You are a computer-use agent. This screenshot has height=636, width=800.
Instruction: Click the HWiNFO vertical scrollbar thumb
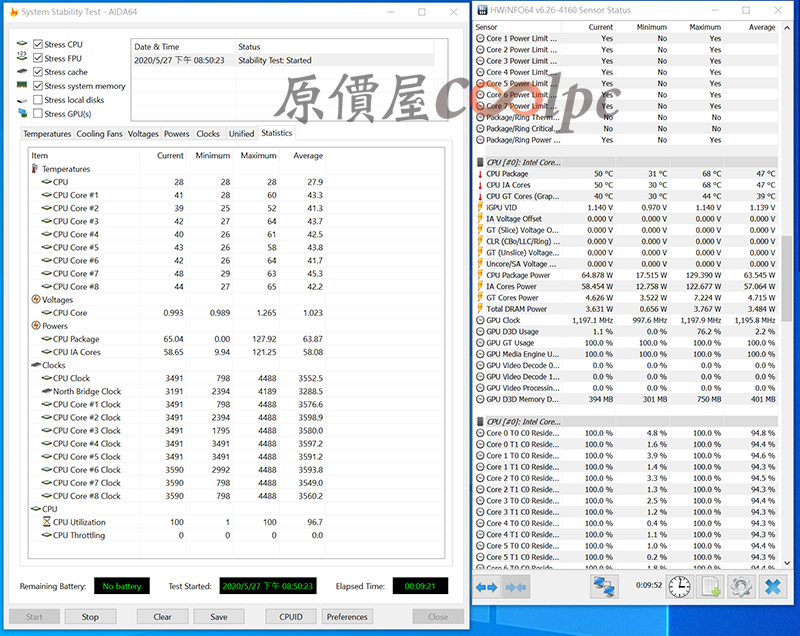pyautogui.click(x=787, y=279)
